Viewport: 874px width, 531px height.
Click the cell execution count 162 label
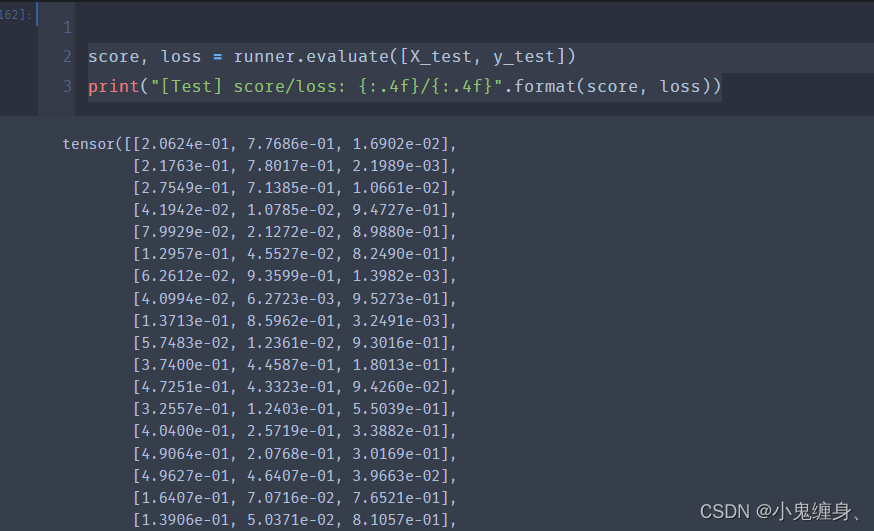(x=15, y=14)
